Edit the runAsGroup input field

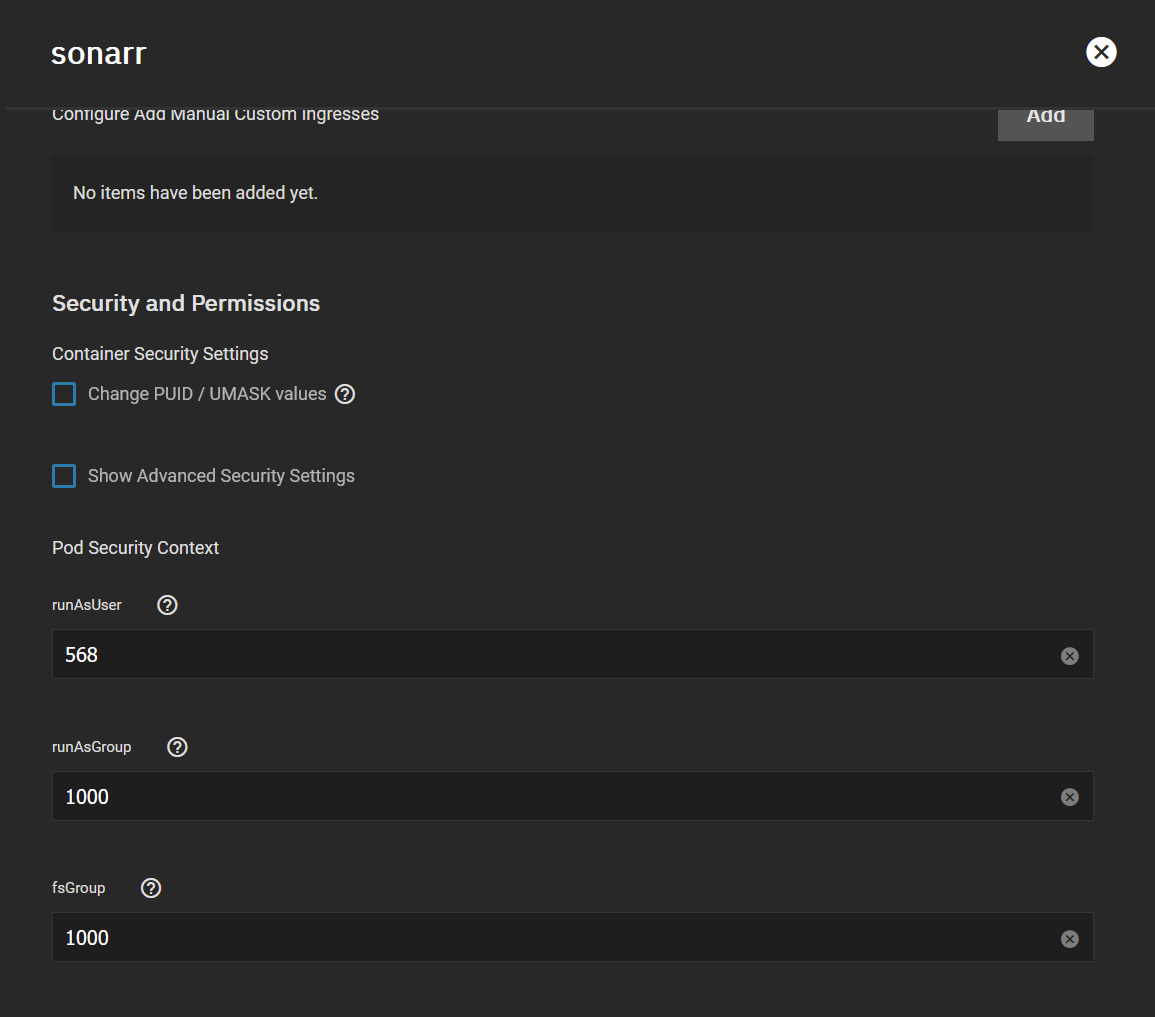tap(572, 796)
